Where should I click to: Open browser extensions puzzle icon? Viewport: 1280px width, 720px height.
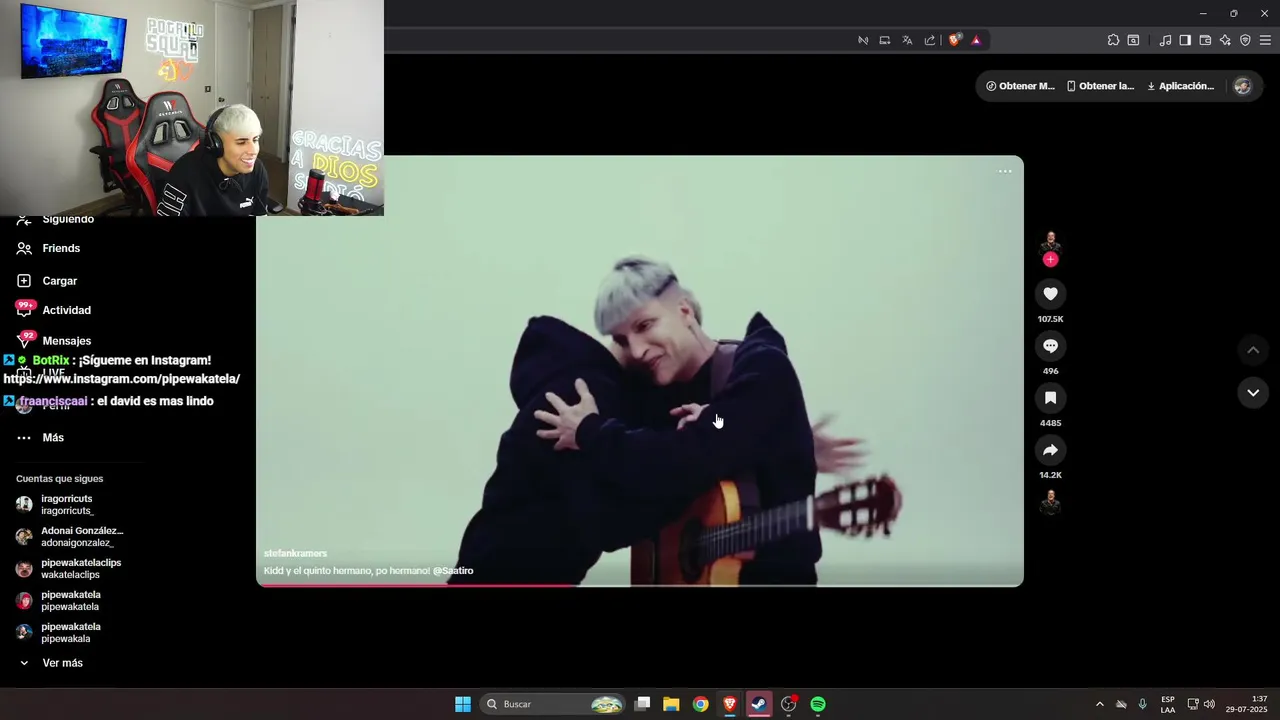click(1113, 40)
